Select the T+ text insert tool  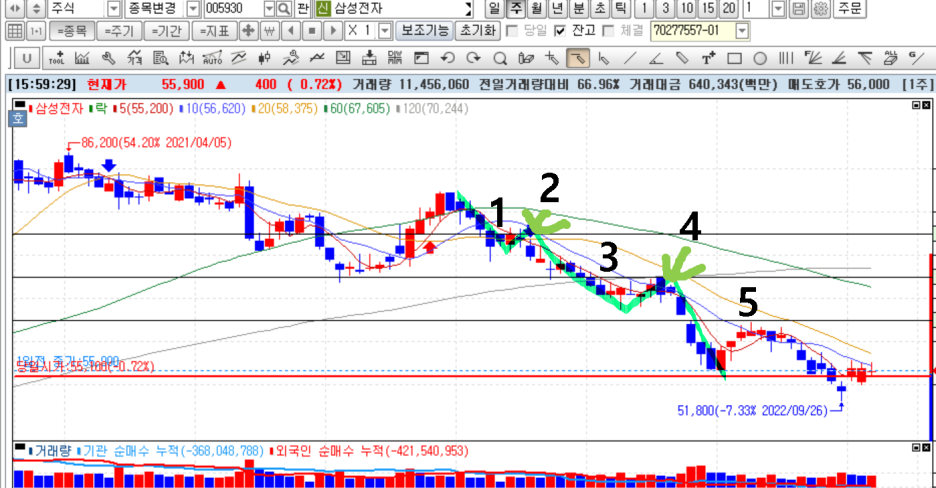pyautogui.click(x=708, y=58)
